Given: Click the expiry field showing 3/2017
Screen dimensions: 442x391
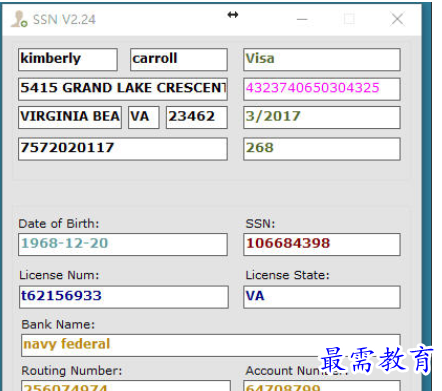Looking at the screenshot, I should pos(322,117).
